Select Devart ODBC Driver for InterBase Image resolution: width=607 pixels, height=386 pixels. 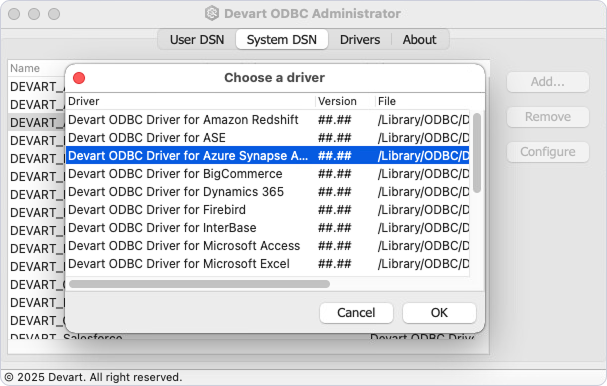267,228
